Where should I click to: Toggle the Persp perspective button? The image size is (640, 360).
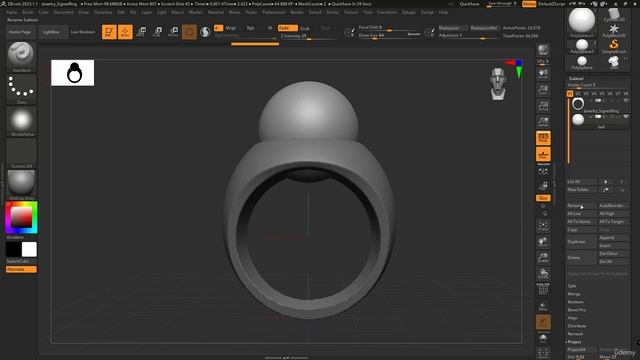tap(543, 138)
